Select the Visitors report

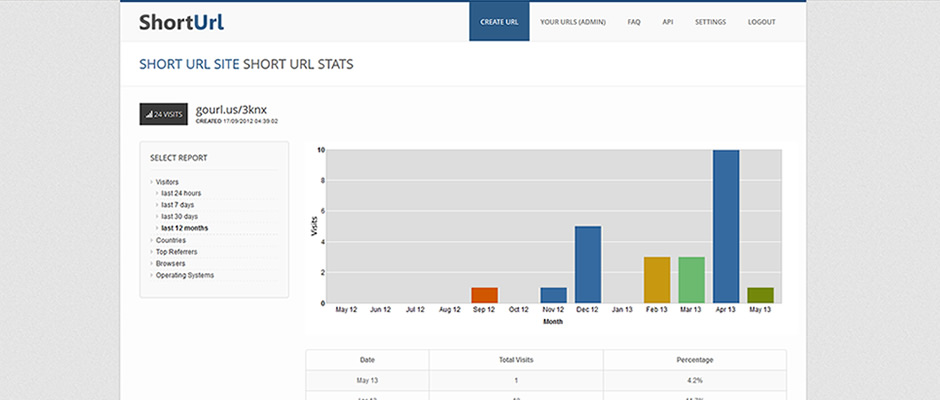click(167, 181)
